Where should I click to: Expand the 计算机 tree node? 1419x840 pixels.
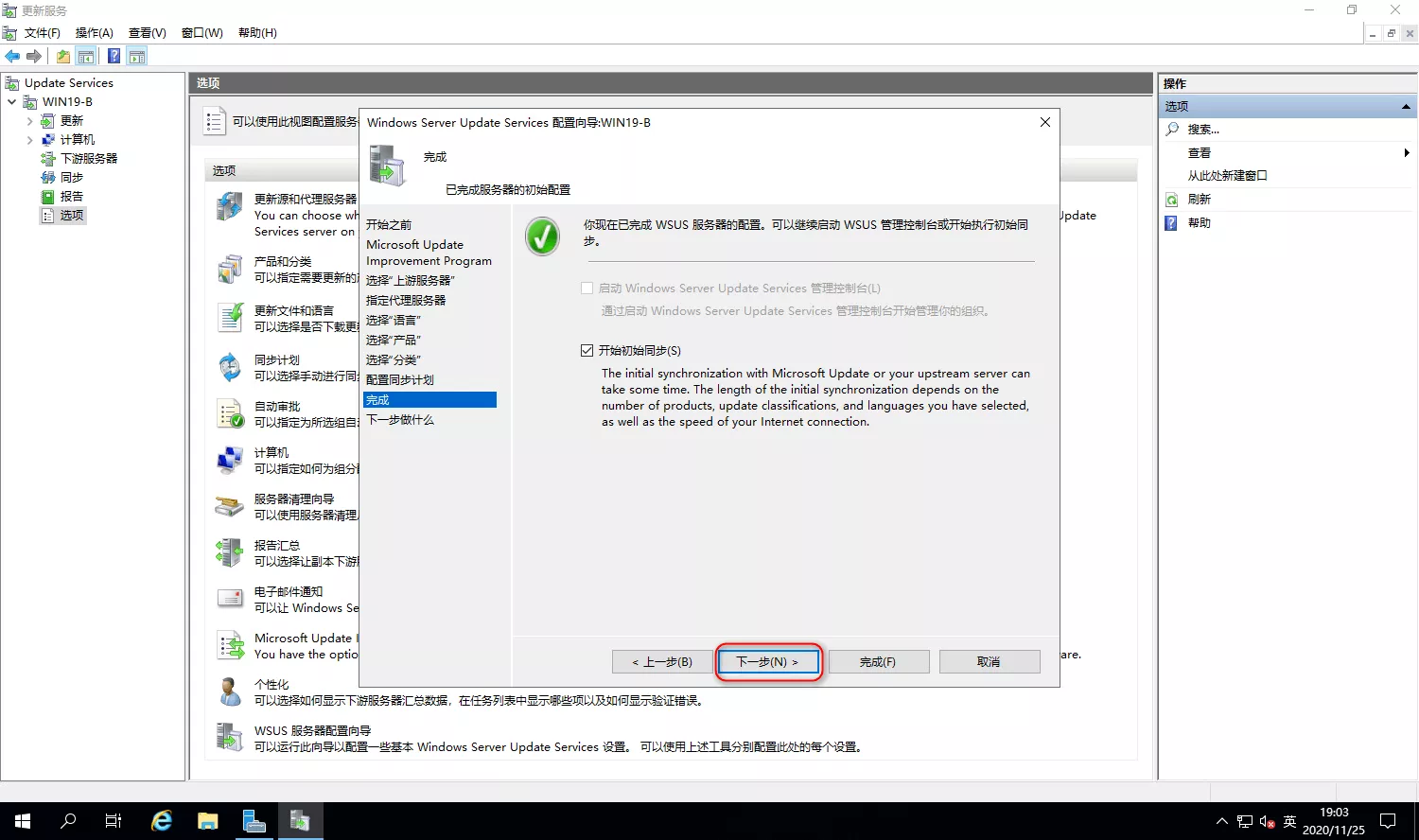point(30,140)
